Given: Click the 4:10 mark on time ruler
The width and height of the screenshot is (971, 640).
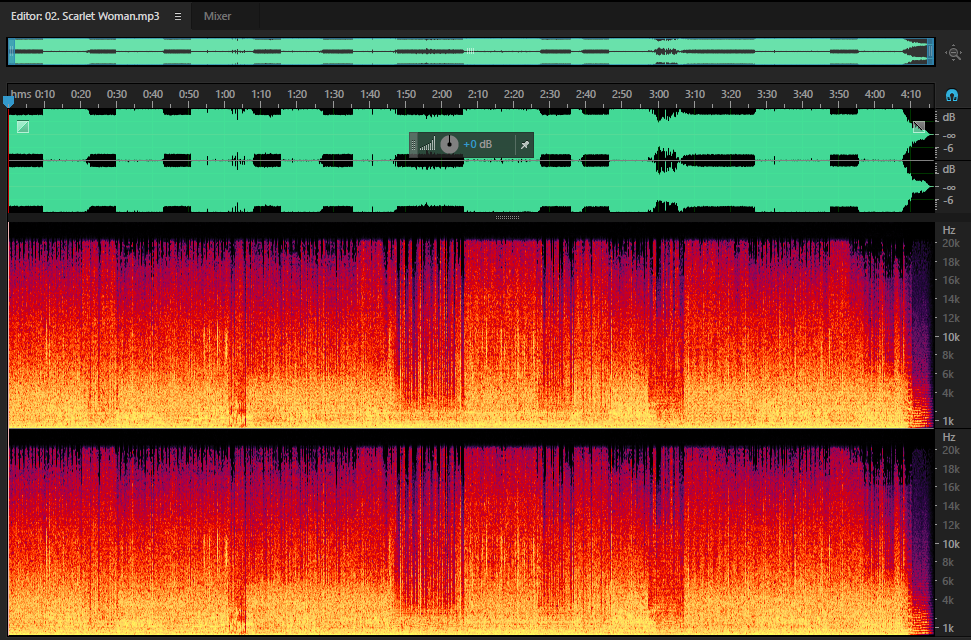Looking at the screenshot, I should (910, 94).
